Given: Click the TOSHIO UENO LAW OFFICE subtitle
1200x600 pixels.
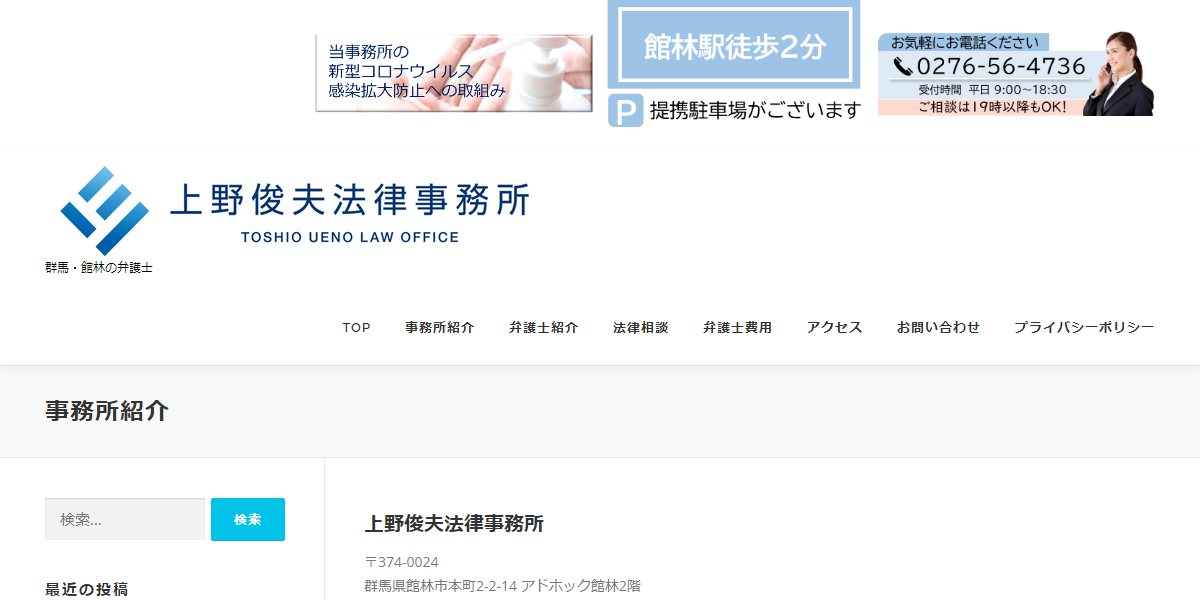Looking at the screenshot, I should [349, 238].
